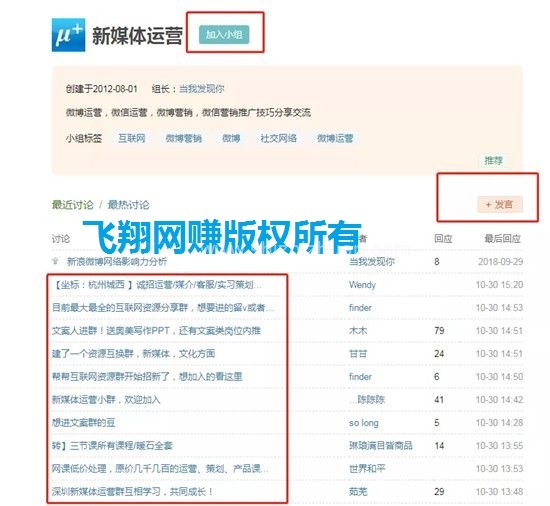Select the 社交网络 group tag

(279, 138)
